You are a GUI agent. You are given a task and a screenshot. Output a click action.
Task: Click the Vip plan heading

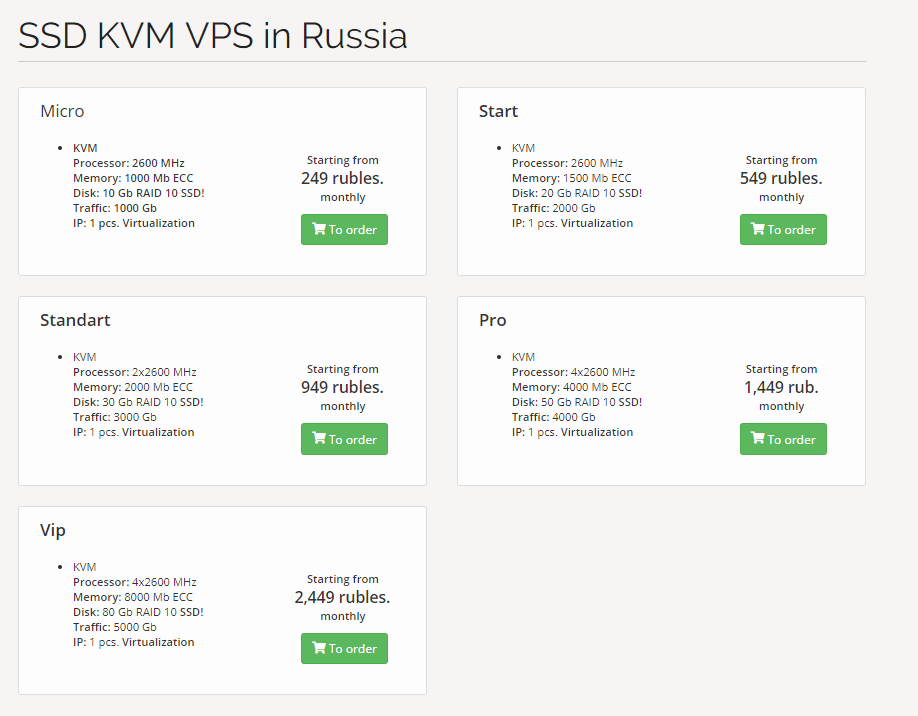53,530
